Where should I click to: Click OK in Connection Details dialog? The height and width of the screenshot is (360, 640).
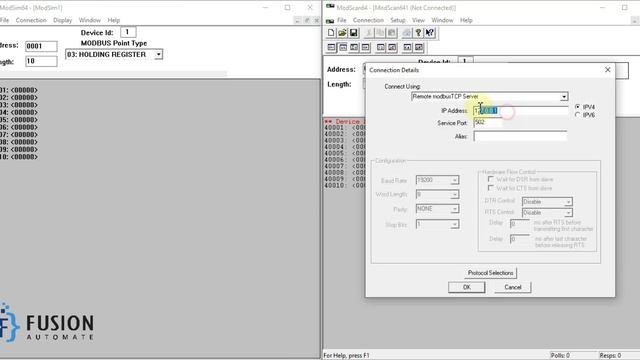[x=467, y=287]
